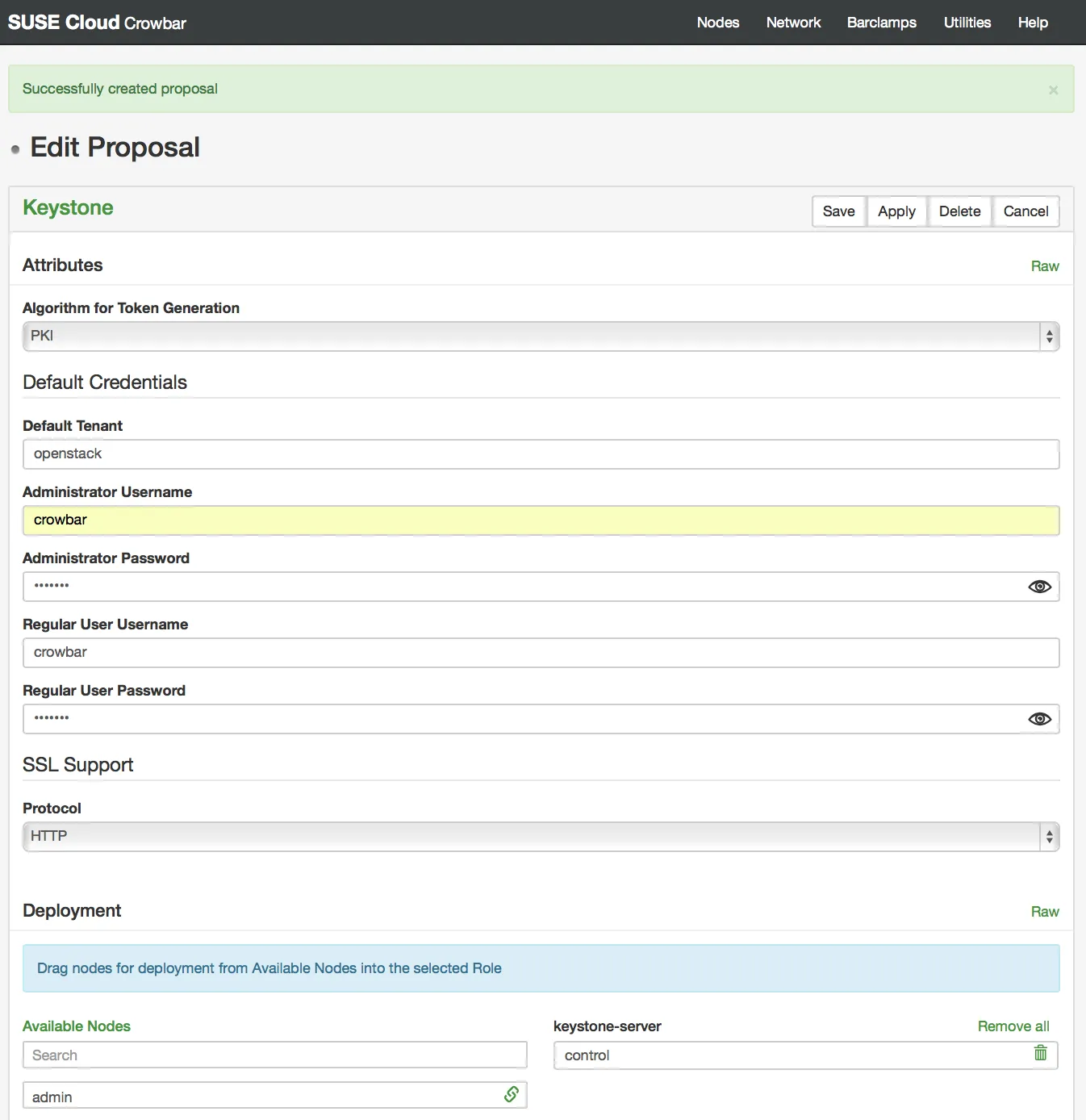Show the Administrator Password with eye icon
Viewport: 1086px width, 1120px height.
pos(1039,587)
